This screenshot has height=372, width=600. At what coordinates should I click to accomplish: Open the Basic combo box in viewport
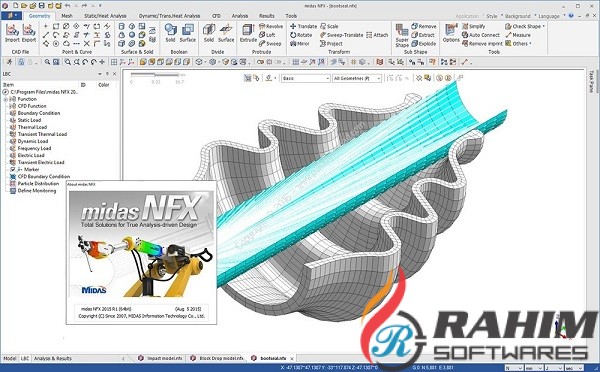[x=306, y=78]
